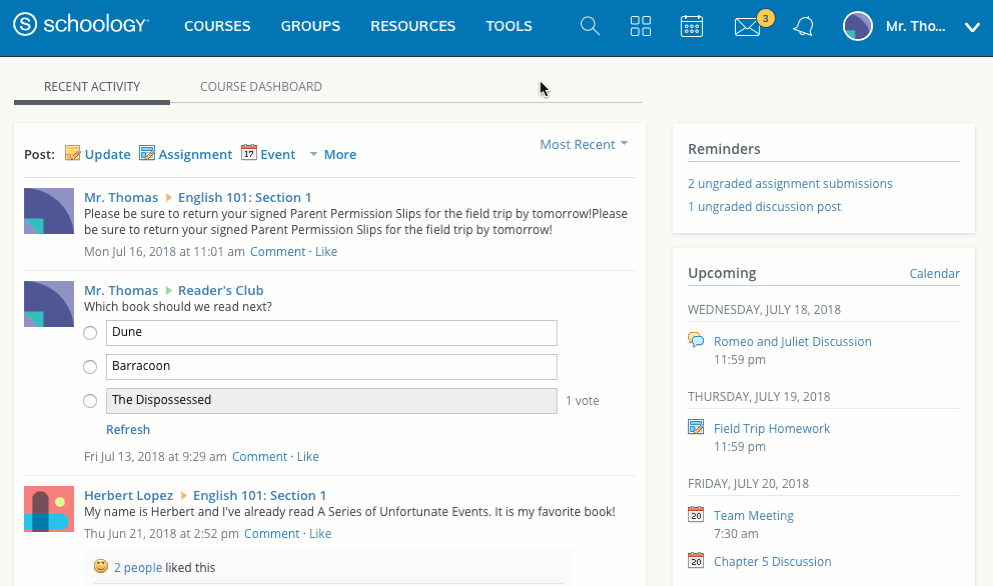This screenshot has height=586, width=993.
Task: Open the apps grid icon
Action: click(641, 27)
